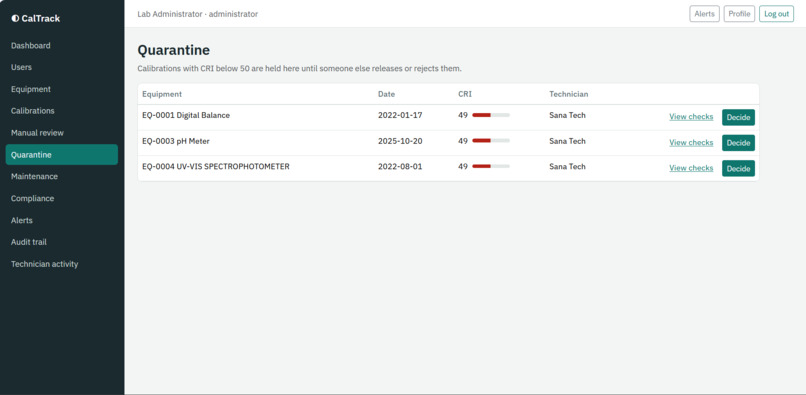Click the Alerts button in top bar
This screenshot has width=806, height=395.
click(704, 14)
